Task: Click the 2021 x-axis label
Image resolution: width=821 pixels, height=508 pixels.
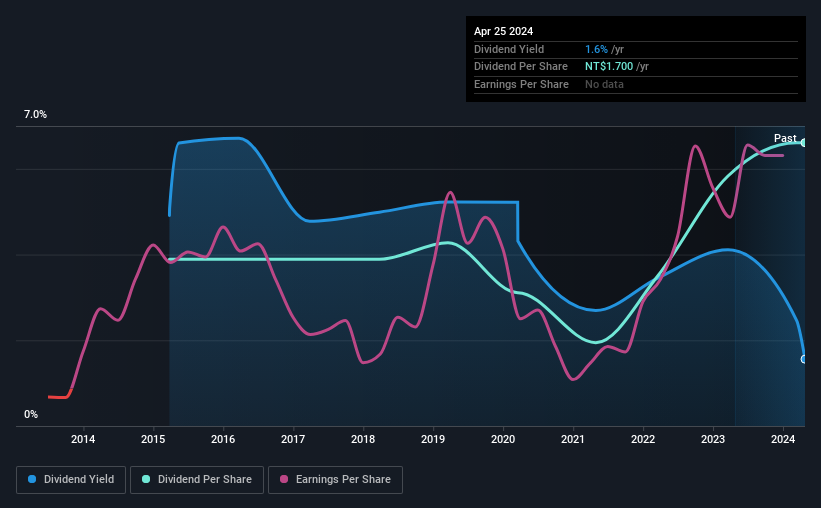Action: coord(573,439)
